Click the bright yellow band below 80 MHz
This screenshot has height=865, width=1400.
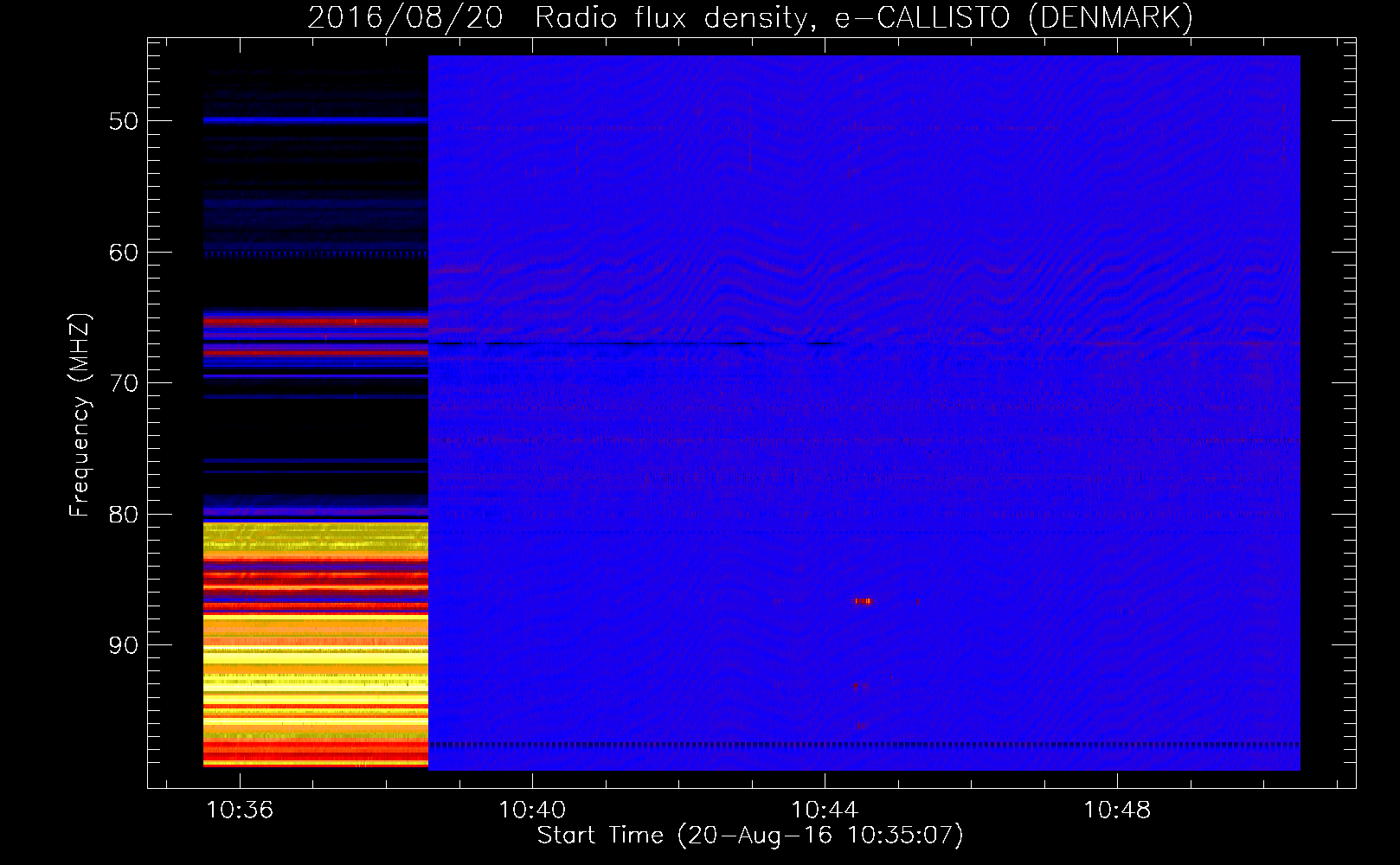click(x=316, y=536)
